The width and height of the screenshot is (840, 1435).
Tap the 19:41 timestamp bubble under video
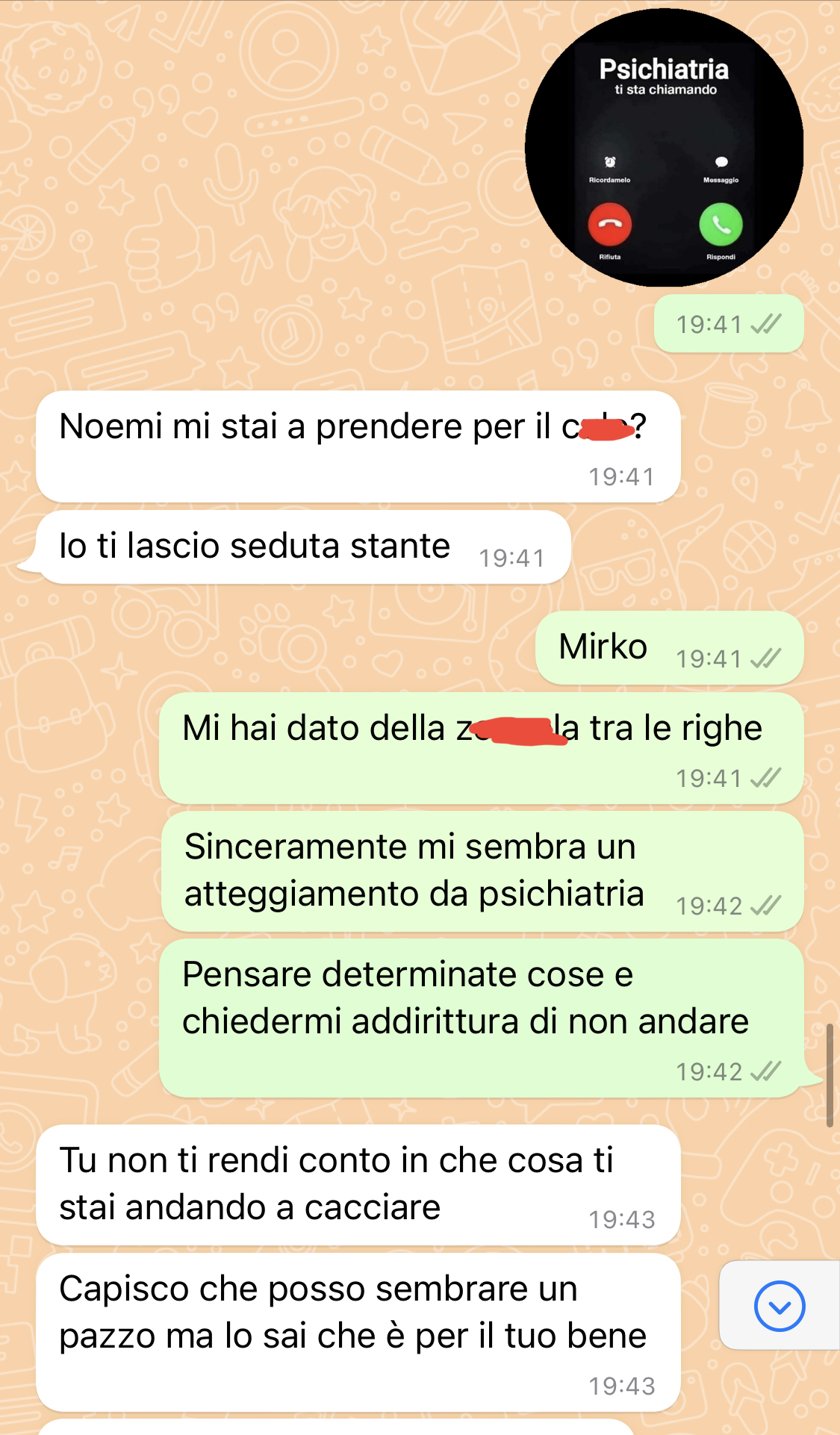(x=729, y=323)
